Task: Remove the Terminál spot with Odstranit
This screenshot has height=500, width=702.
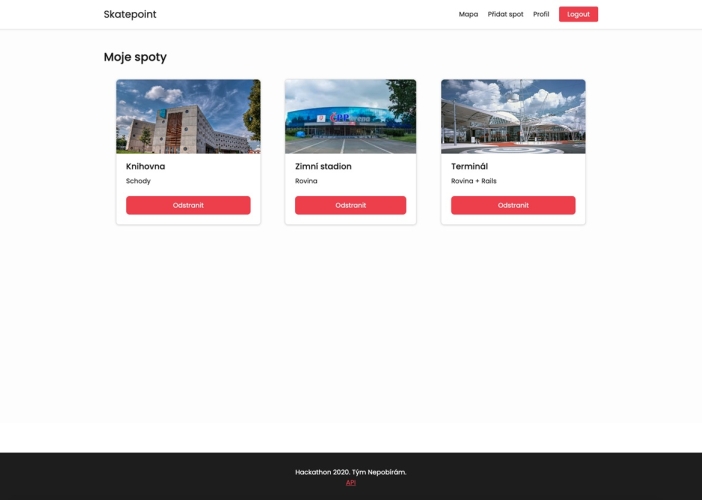Action: click(x=513, y=205)
